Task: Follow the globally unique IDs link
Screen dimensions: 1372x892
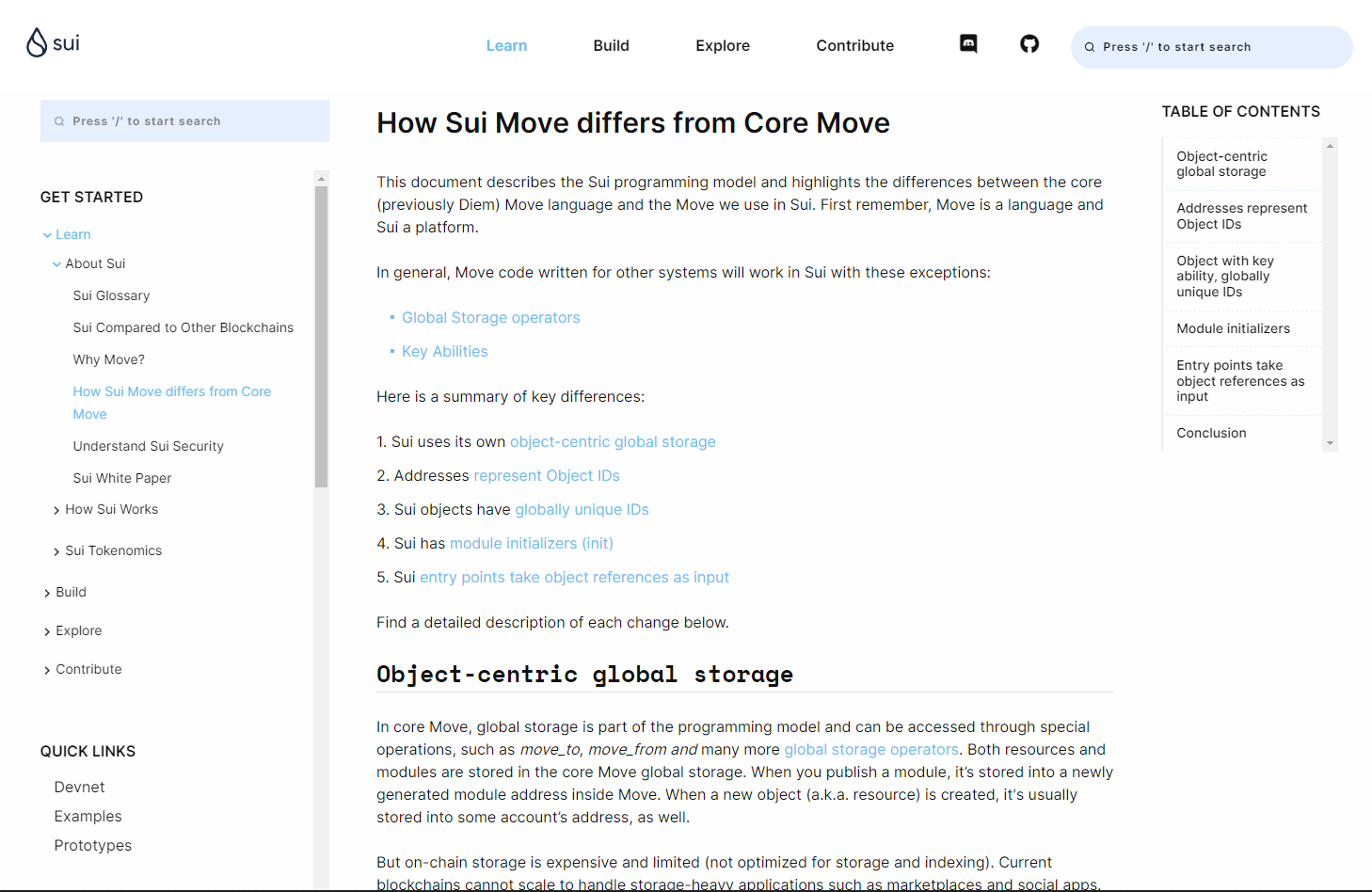Action: point(582,510)
